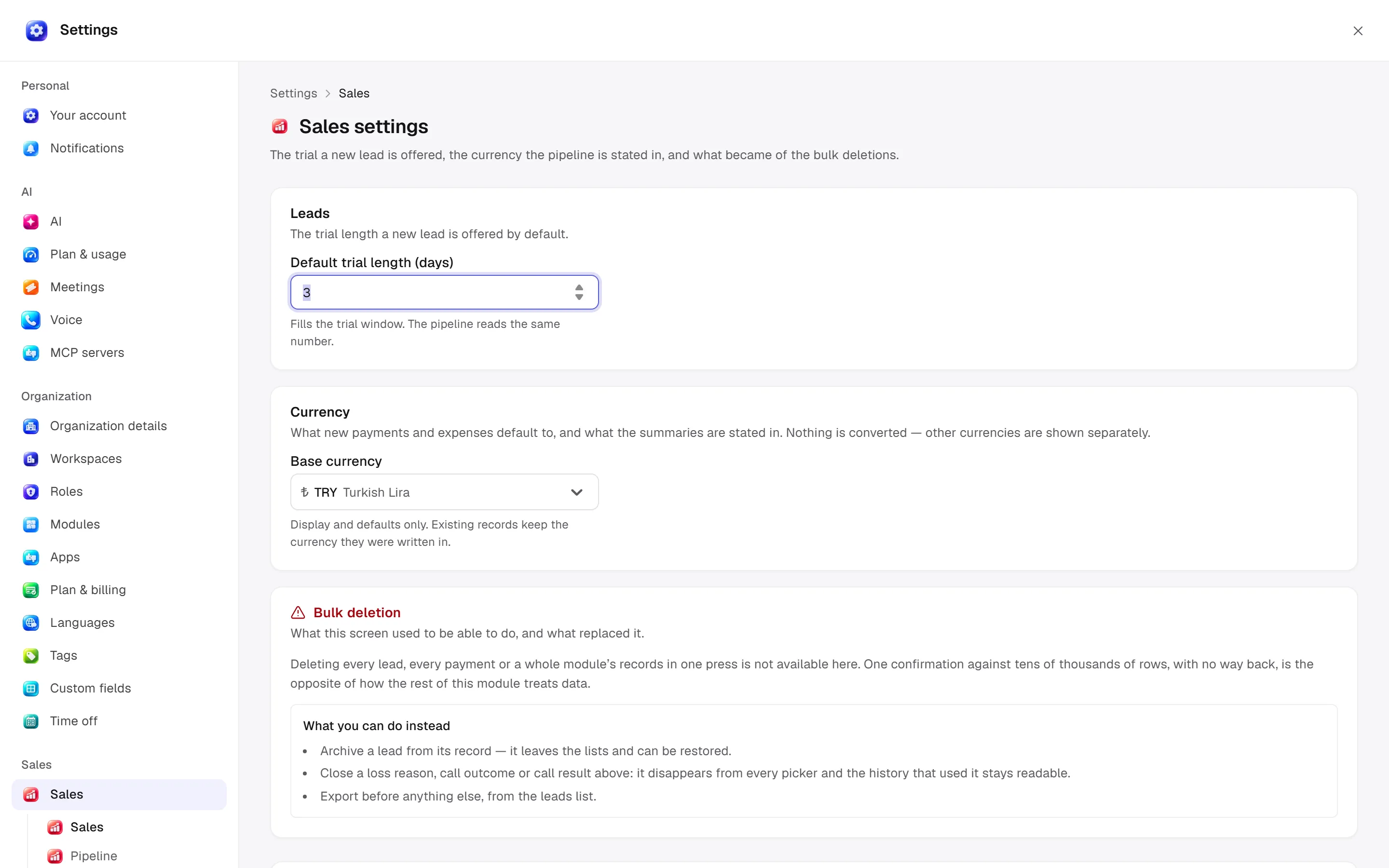
Task: Increase trial length with up arrow
Action: pos(579,287)
